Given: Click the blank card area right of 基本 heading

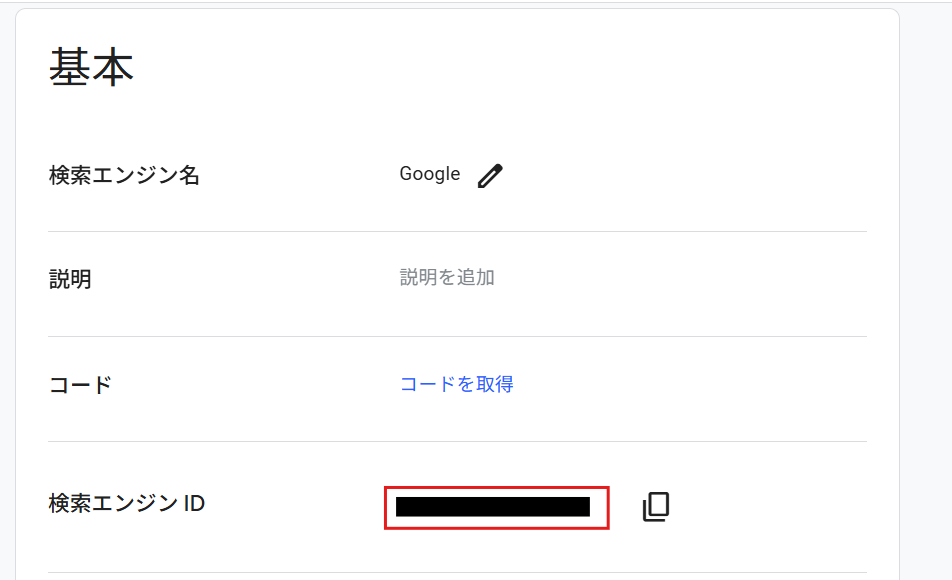Looking at the screenshot, I should tap(500, 69).
